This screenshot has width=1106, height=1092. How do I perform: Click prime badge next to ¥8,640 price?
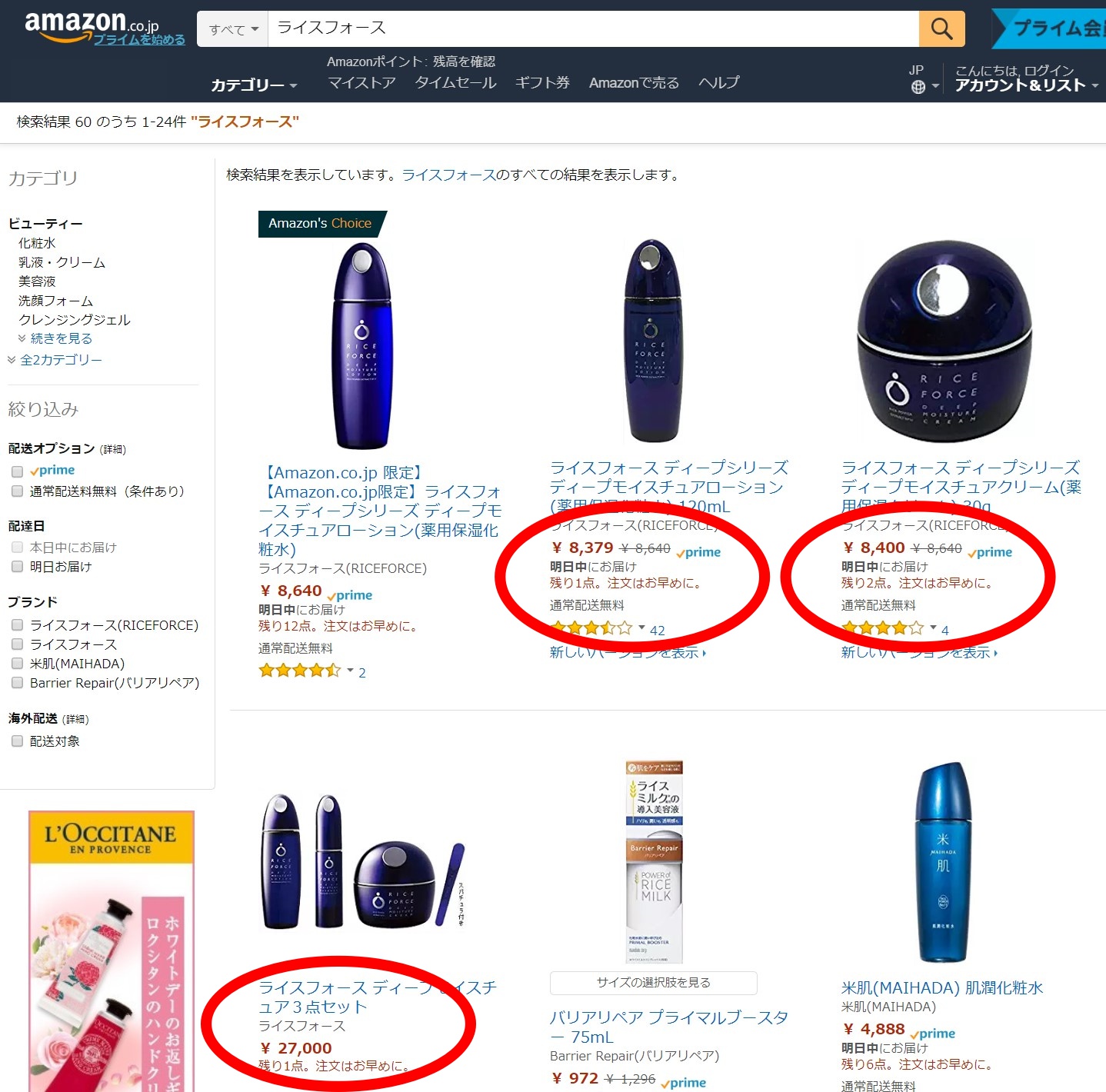click(349, 594)
